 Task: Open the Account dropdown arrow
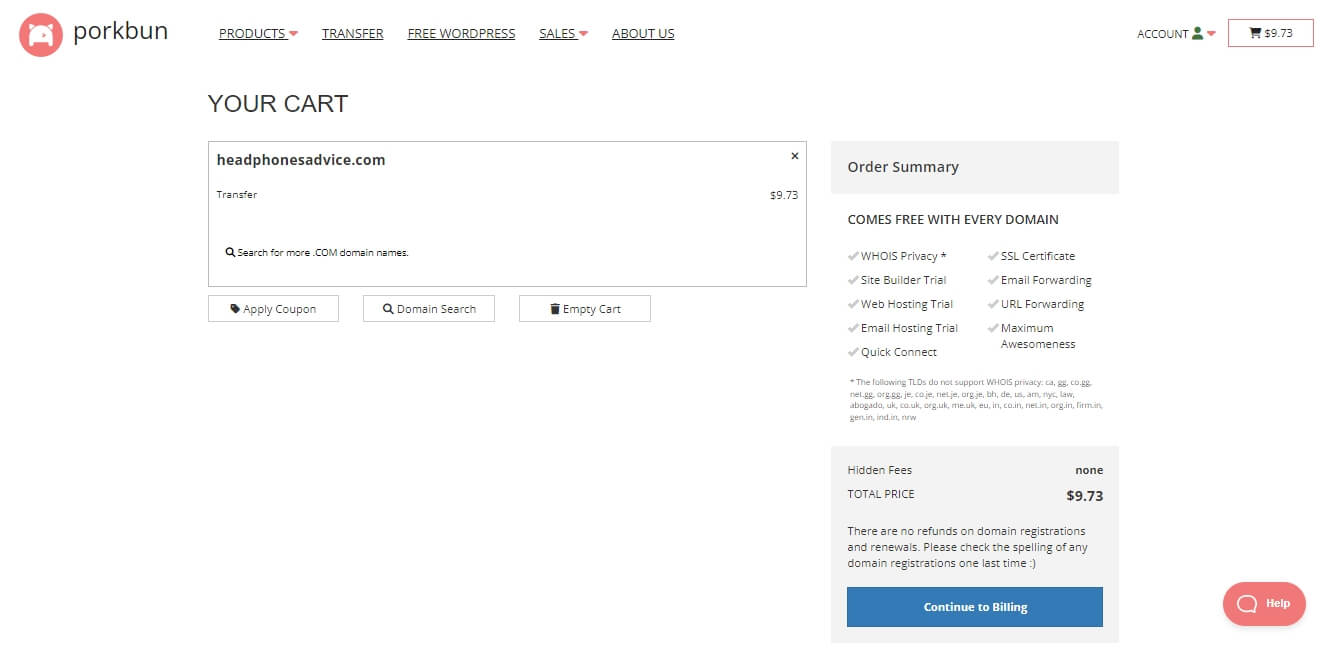(1211, 34)
